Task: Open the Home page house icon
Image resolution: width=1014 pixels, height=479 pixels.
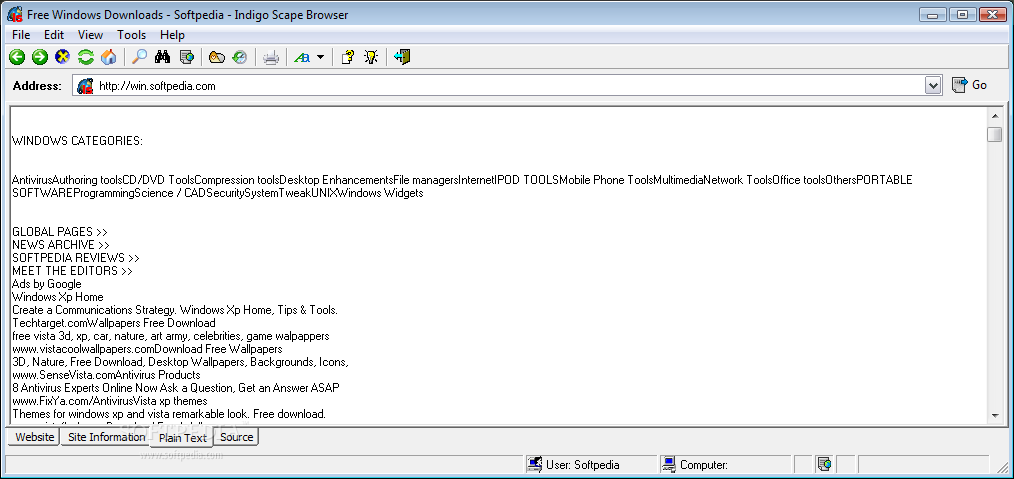Action: coord(109,58)
